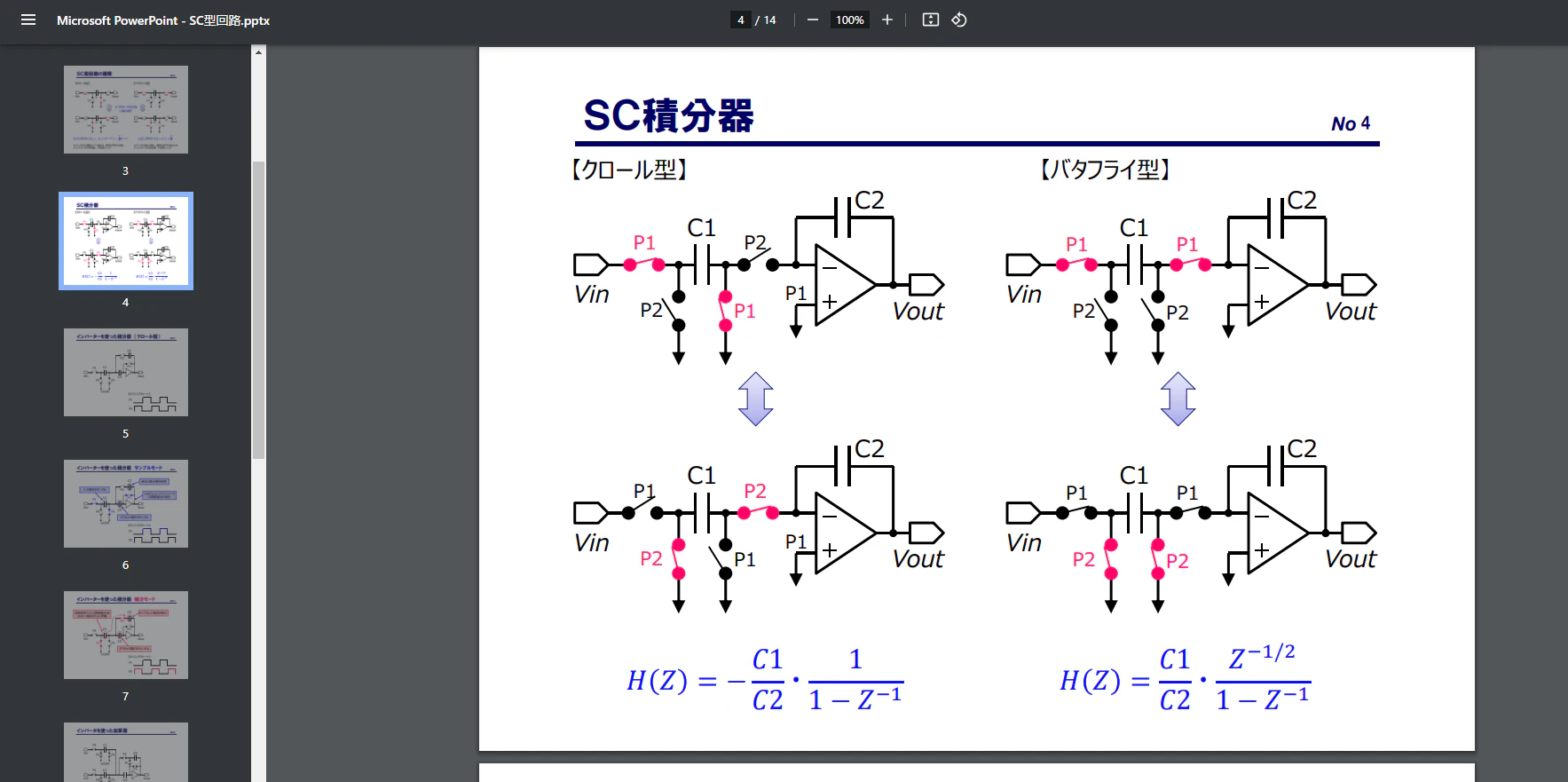The width and height of the screenshot is (1568, 782).
Task: Click the double arrow under the バタフライ型 circuit
Action: (1178, 399)
